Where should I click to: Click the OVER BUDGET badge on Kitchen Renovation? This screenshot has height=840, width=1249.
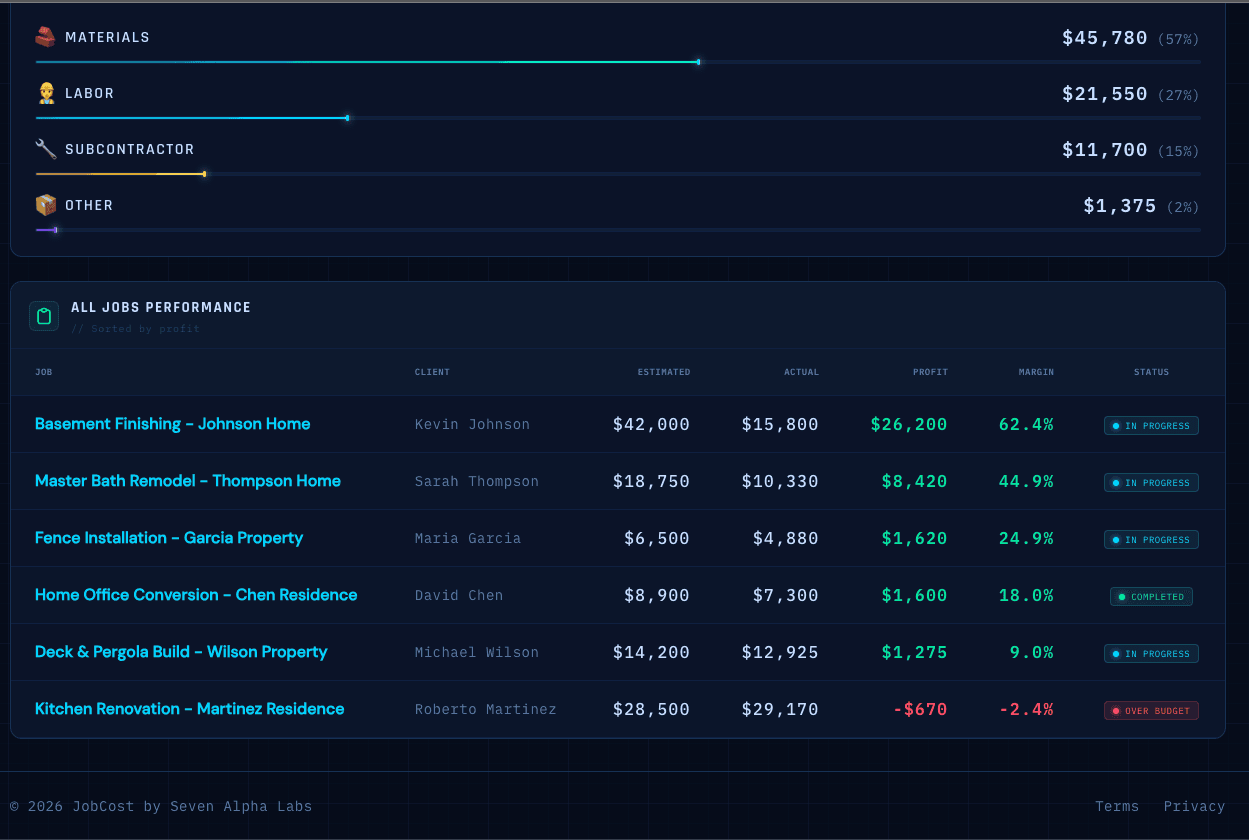(1151, 710)
